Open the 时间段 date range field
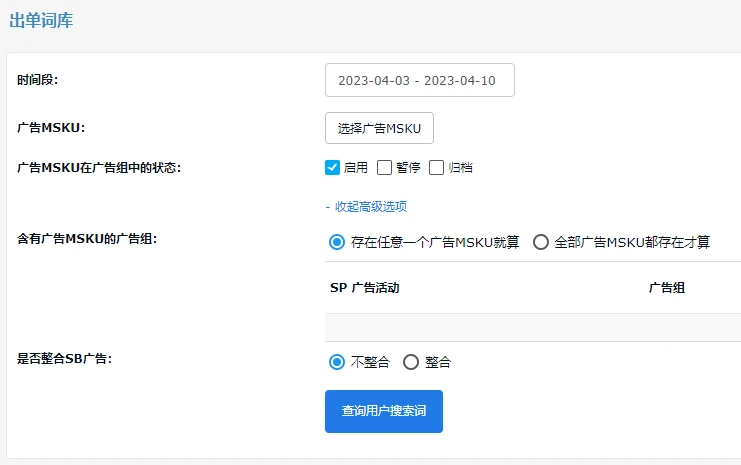This screenshot has width=741, height=465. click(419, 80)
